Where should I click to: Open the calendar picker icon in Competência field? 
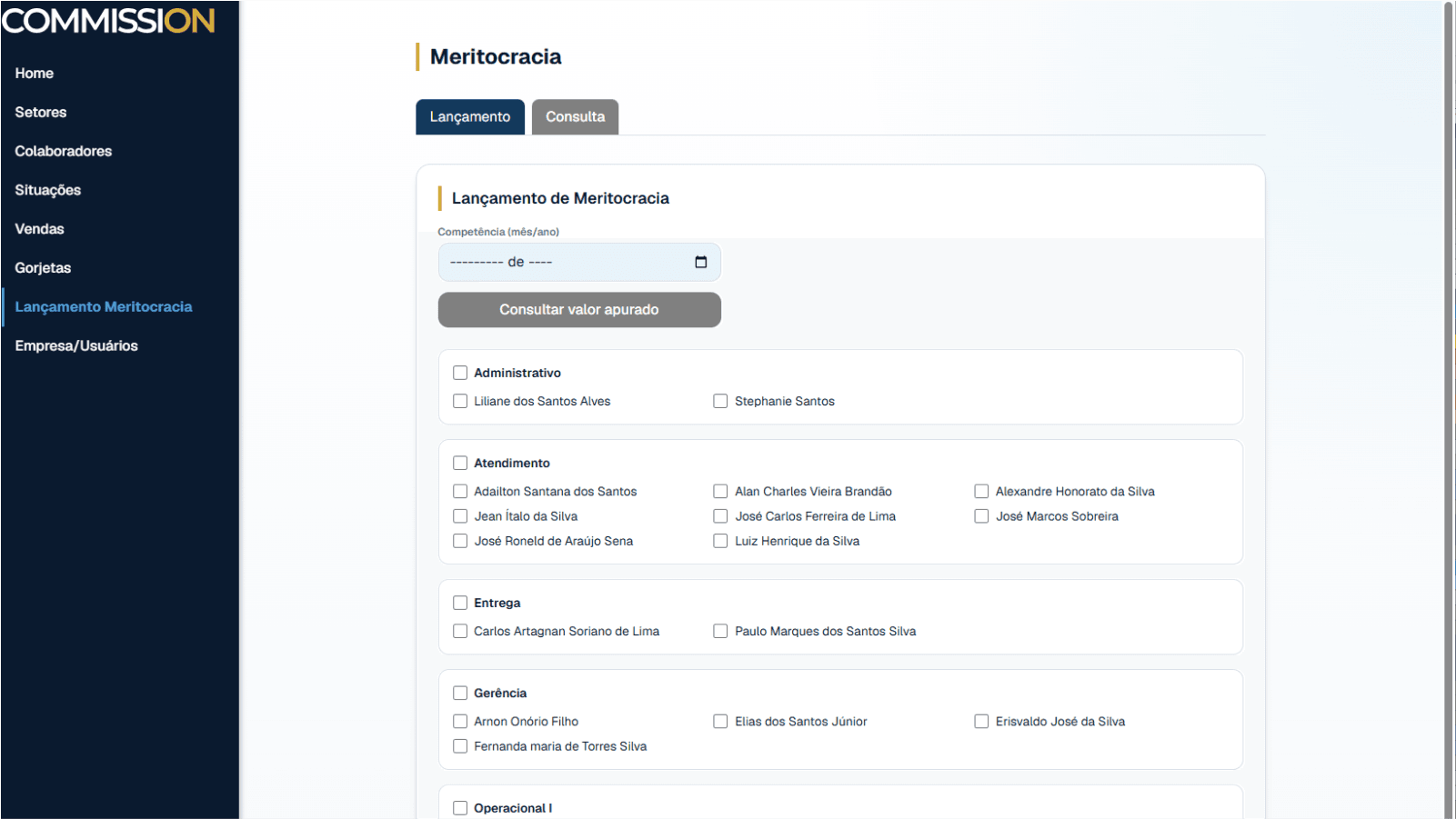(700, 262)
